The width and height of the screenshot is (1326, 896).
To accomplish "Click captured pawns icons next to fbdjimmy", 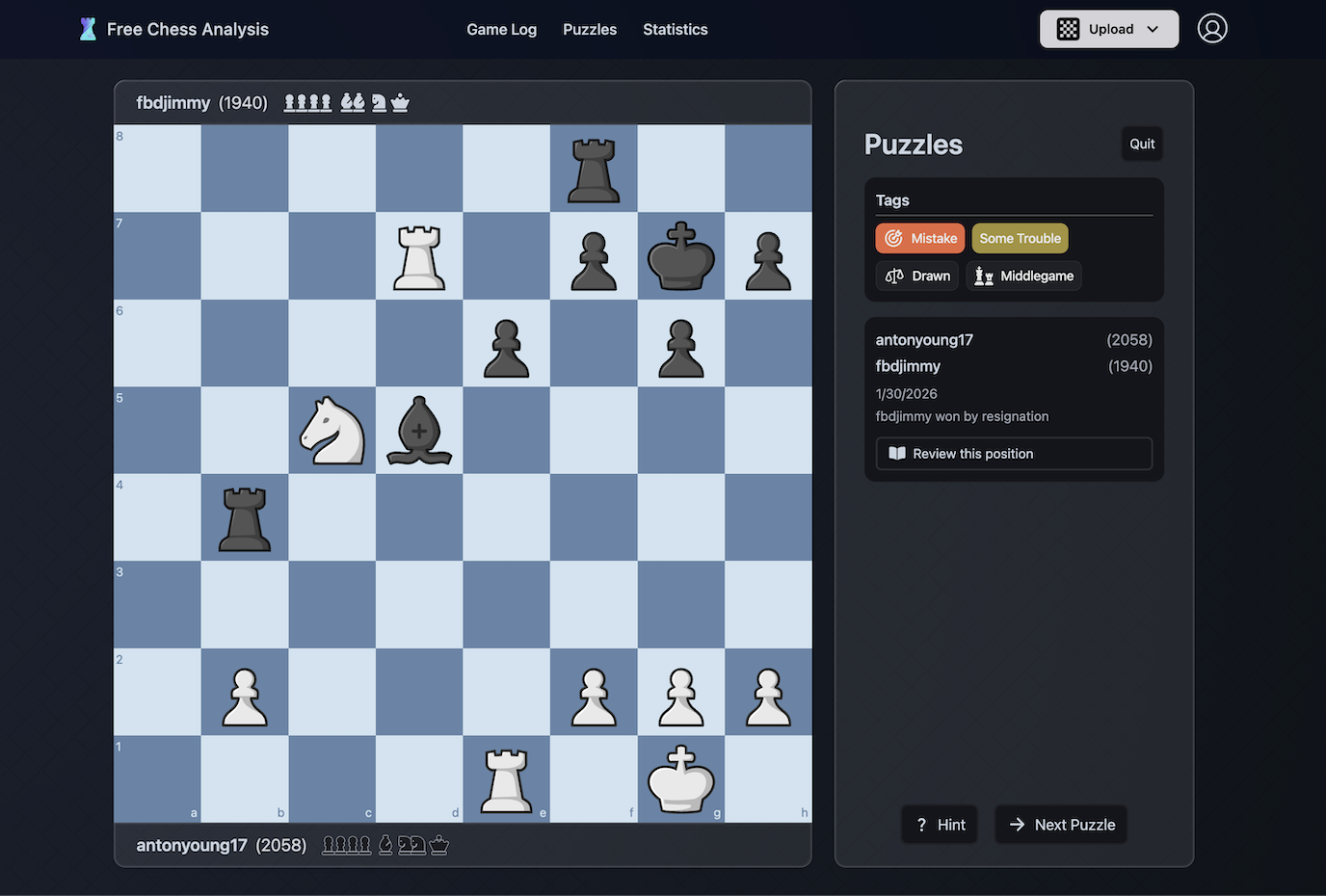I will 307,102.
